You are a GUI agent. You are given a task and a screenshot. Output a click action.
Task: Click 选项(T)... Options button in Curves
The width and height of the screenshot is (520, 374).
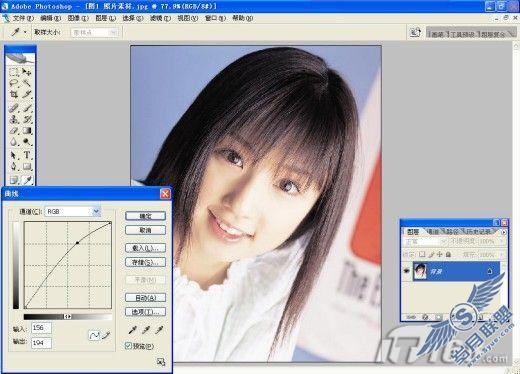point(145,312)
